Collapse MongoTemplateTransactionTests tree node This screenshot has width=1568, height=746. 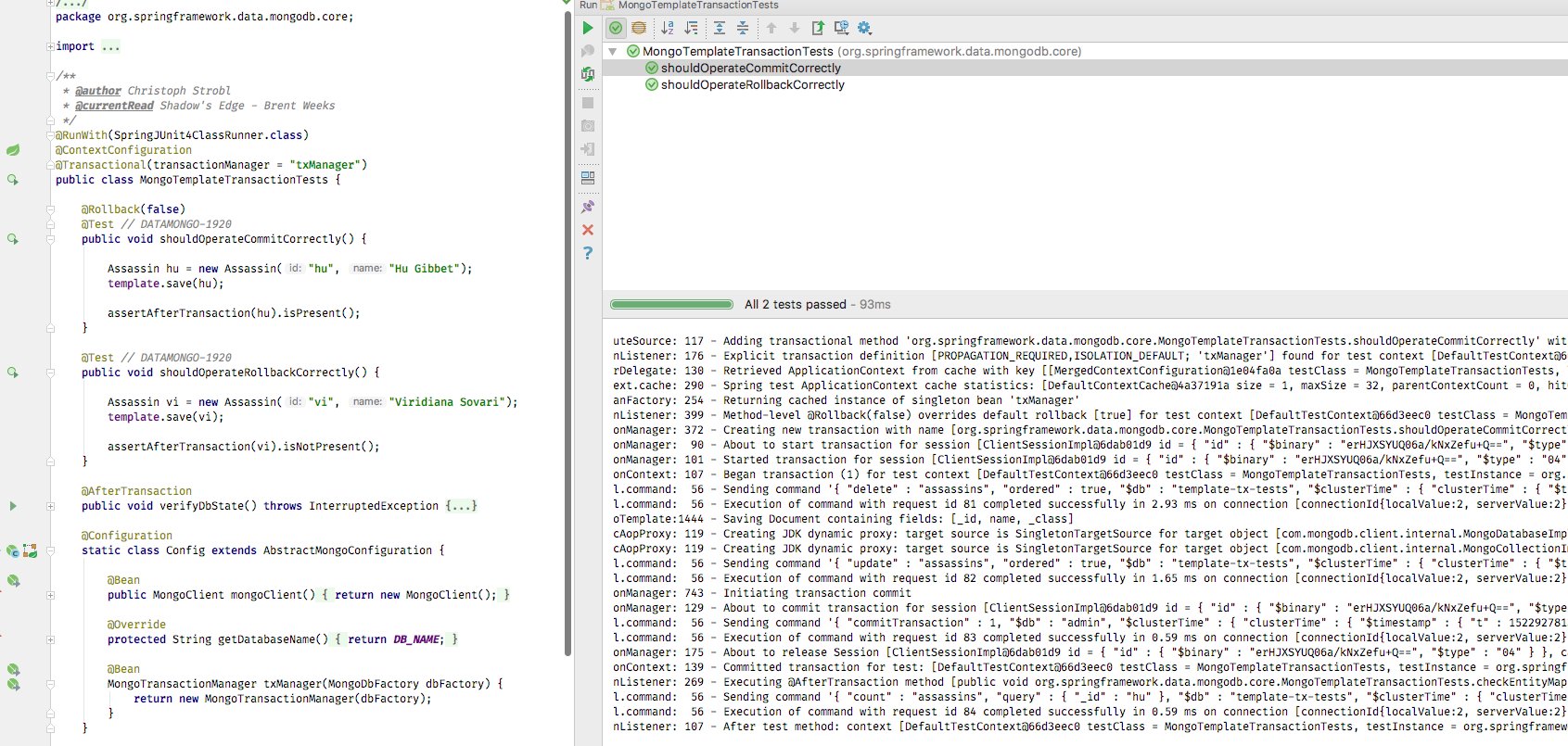coord(613,52)
